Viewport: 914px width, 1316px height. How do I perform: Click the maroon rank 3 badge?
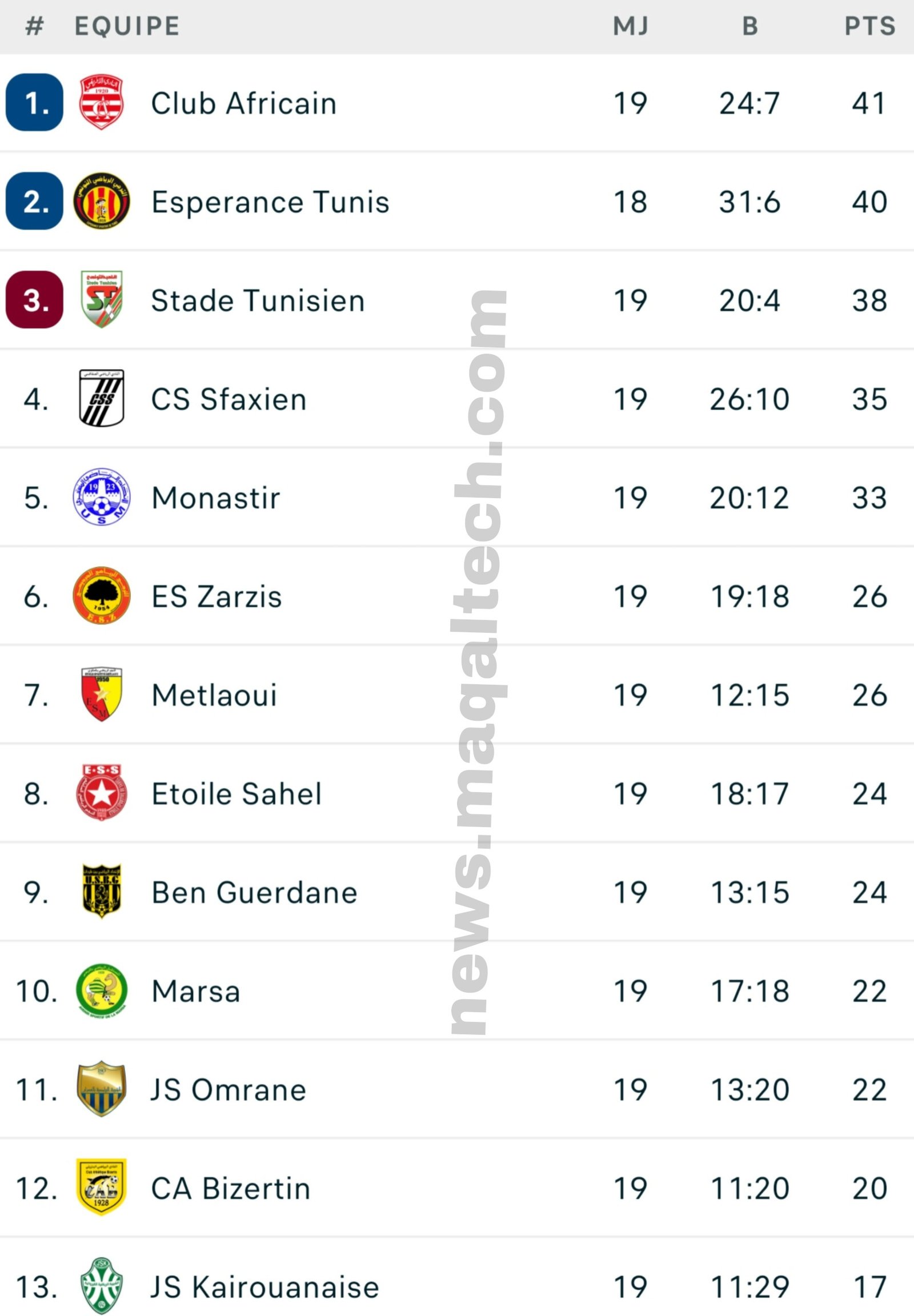(34, 299)
